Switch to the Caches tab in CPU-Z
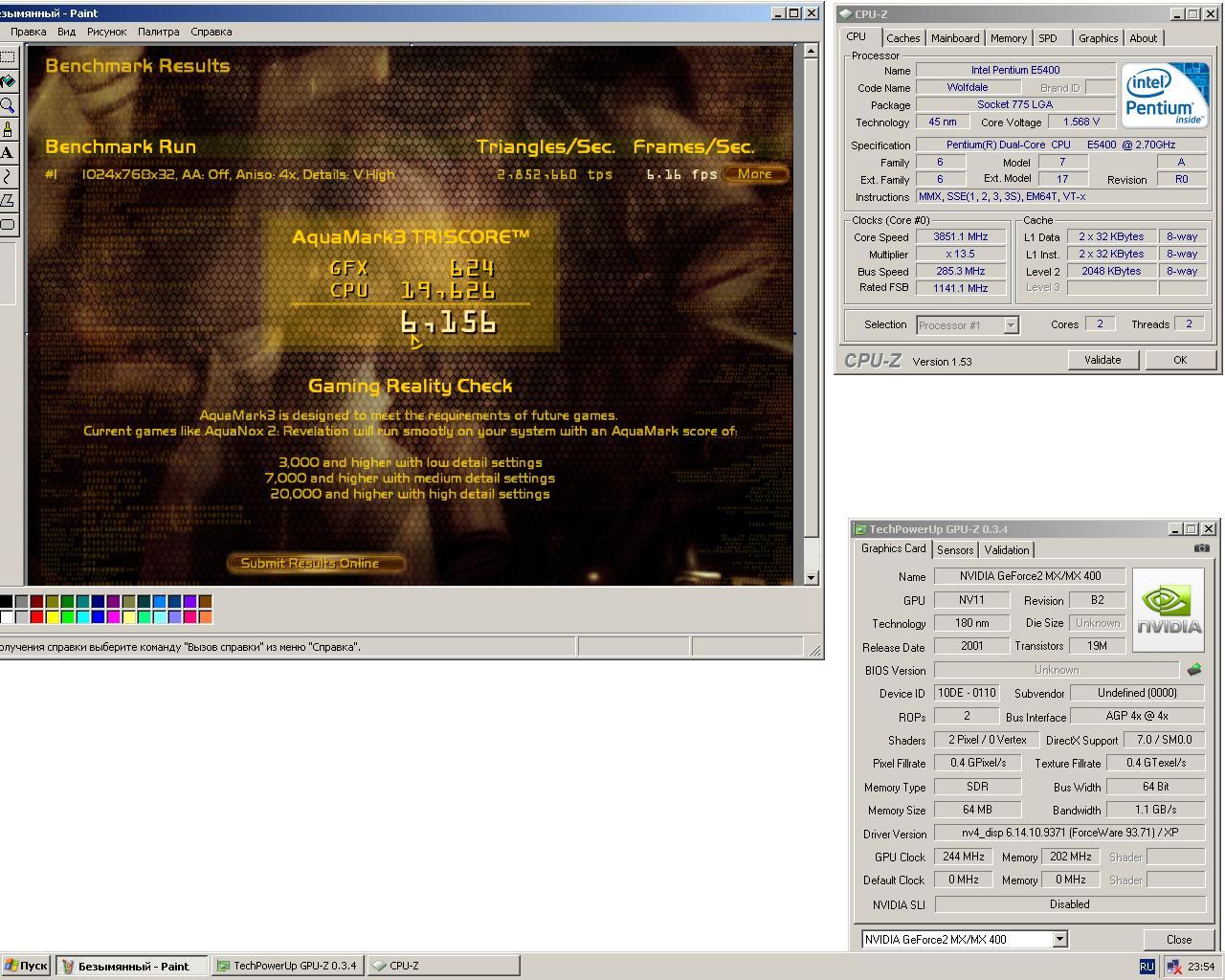The height and width of the screenshot is (980, 1225). pyautogui.click(x=902, y=38)
